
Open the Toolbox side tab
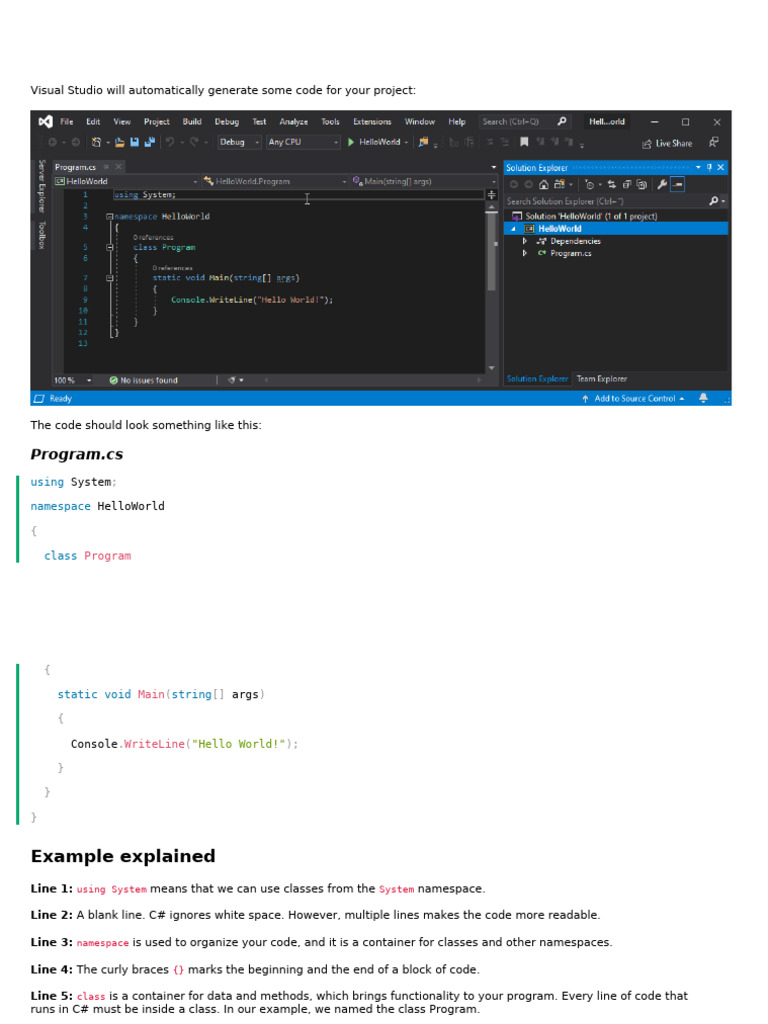point(42,235)
